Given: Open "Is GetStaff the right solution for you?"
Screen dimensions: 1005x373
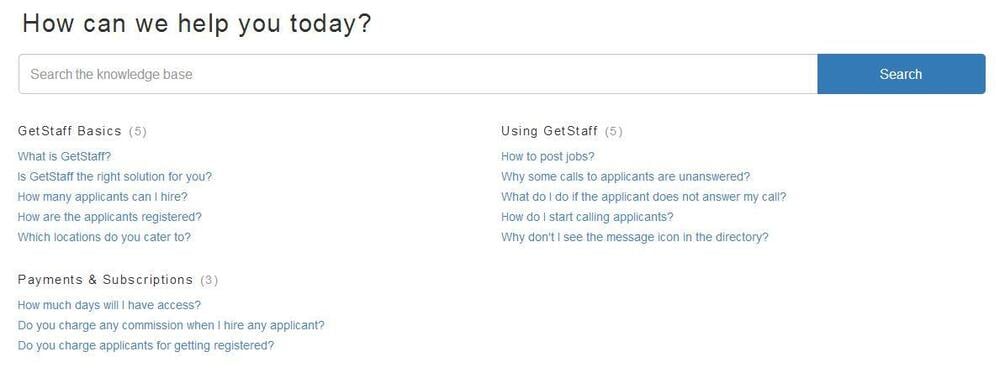Looking at the screenshot, I should pyautogui.click(x=115, y=176).
